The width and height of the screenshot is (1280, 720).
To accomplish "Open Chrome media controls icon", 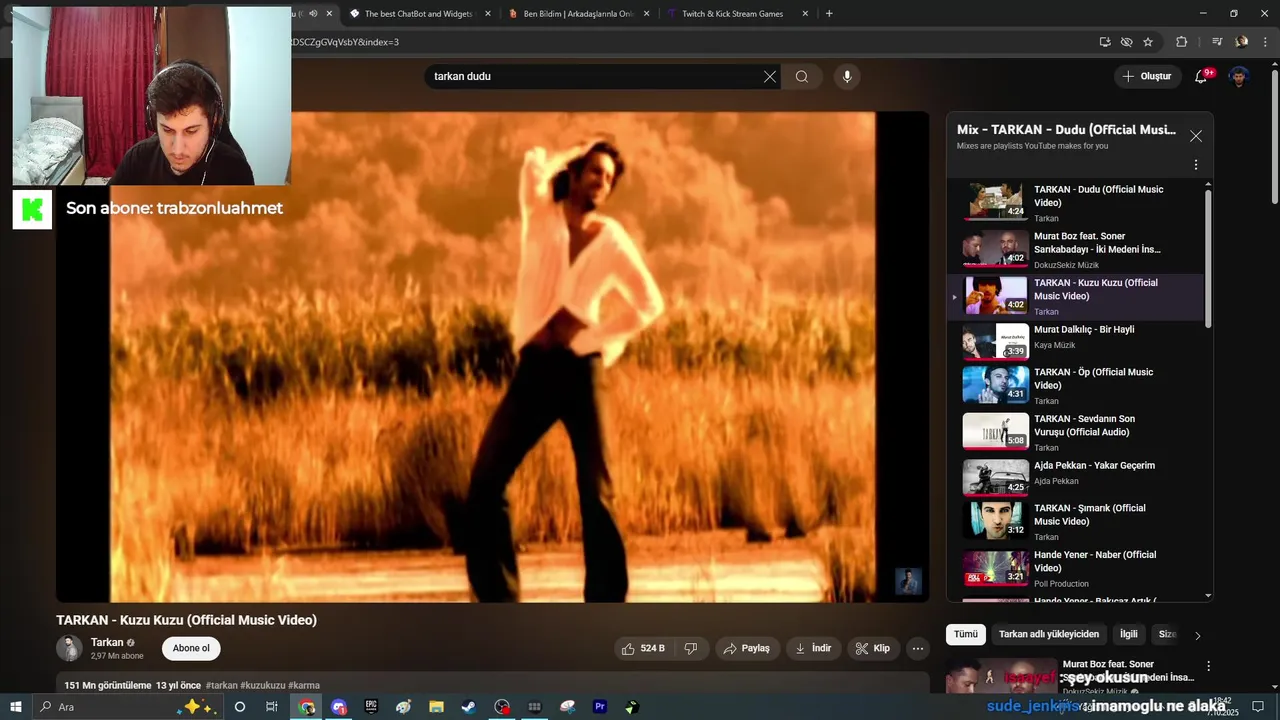I will (1217, 42).
